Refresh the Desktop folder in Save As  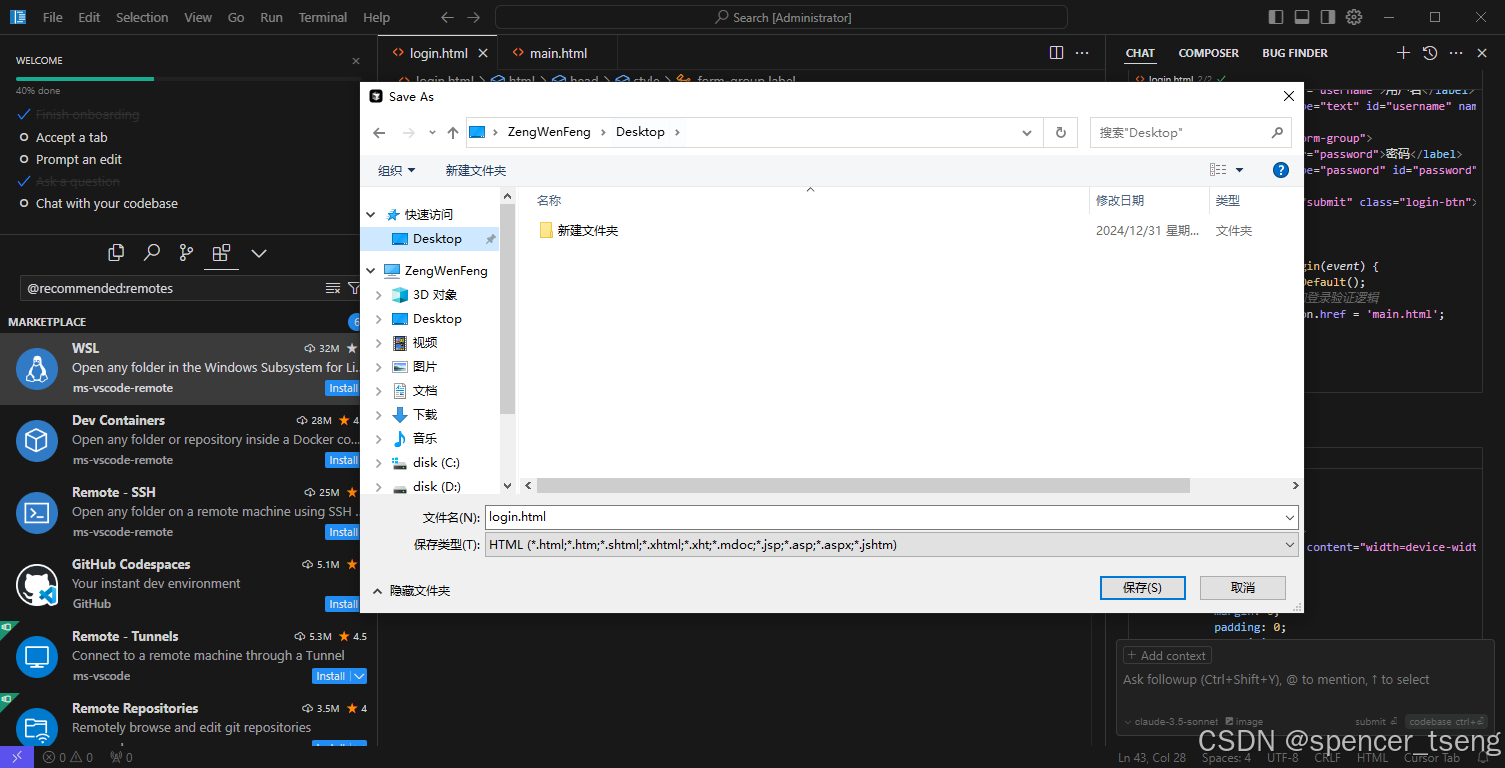(x=1061, y=132)
